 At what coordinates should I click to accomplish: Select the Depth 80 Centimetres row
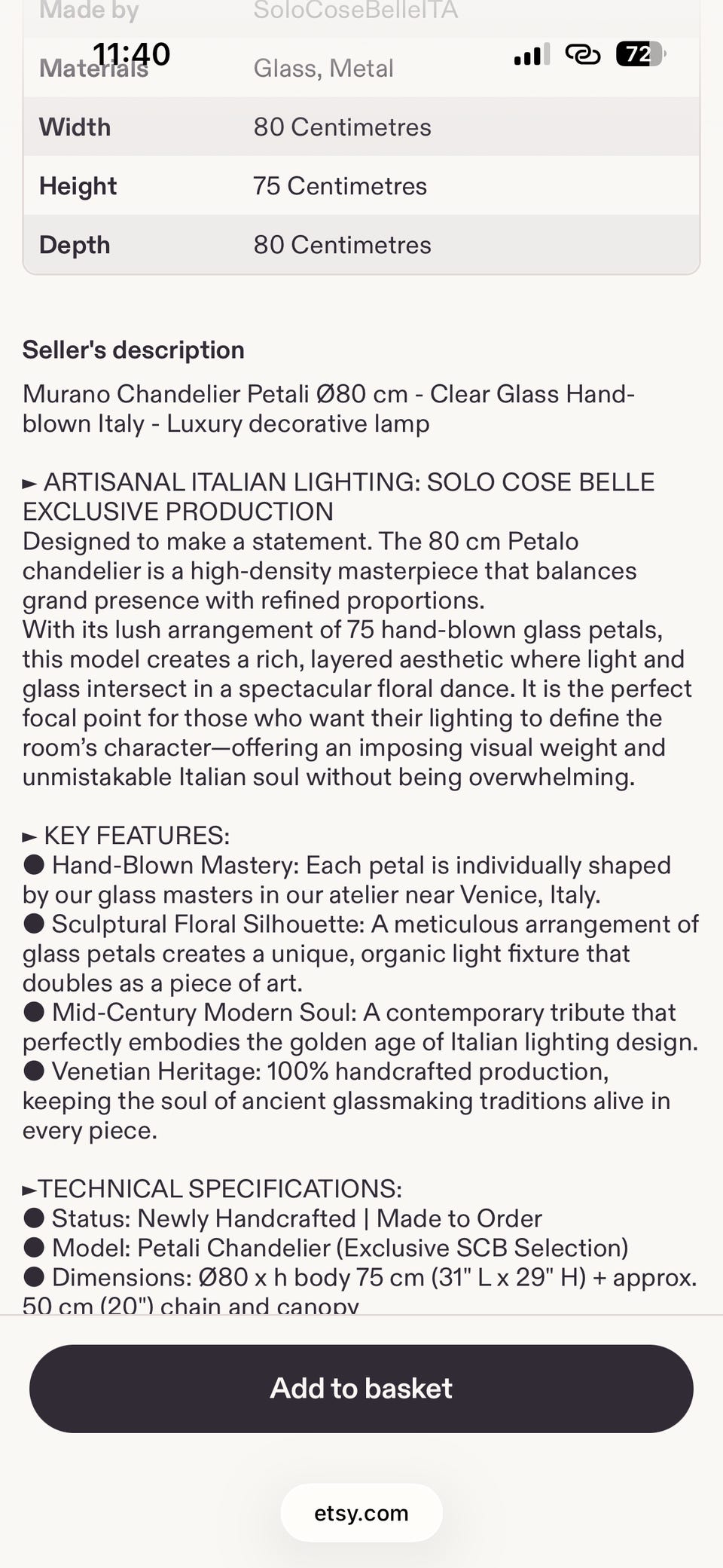click(361, 244)
